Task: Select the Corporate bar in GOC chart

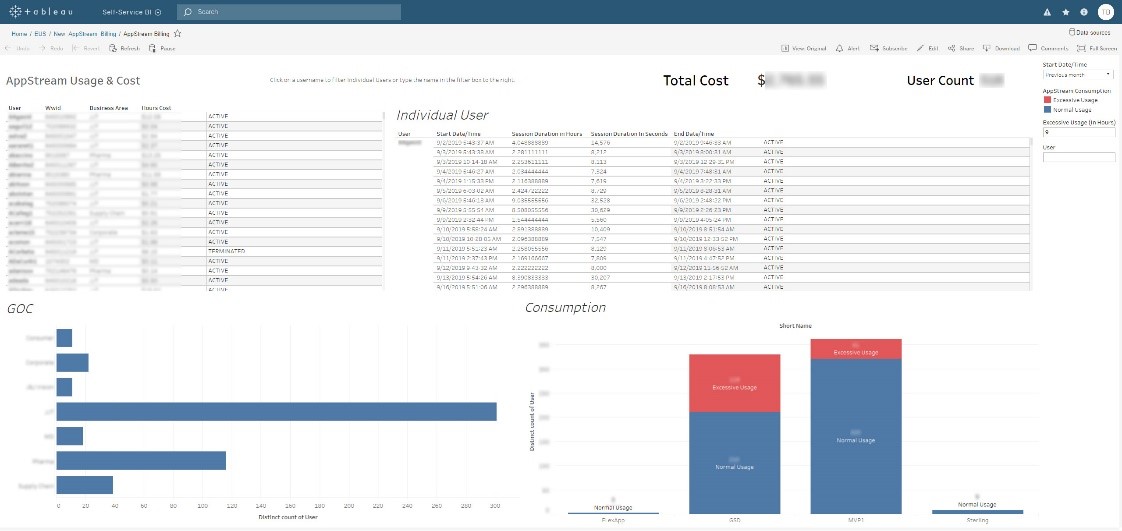Action: [x=72, y=363]
